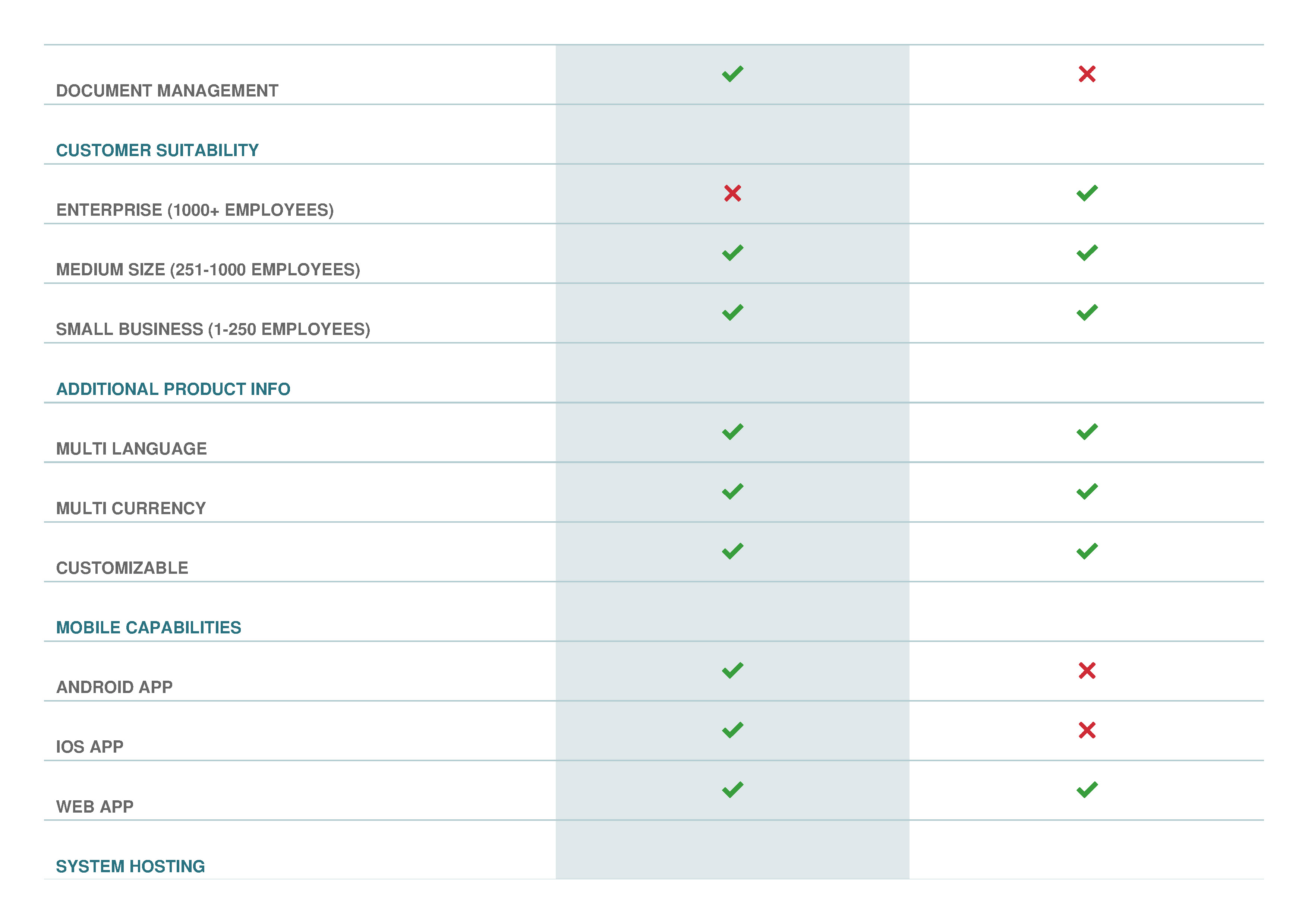Select the Customer Suitability section heading
Image resolution: width=1308 pixels, height=924 pixels.
point(157,150)
